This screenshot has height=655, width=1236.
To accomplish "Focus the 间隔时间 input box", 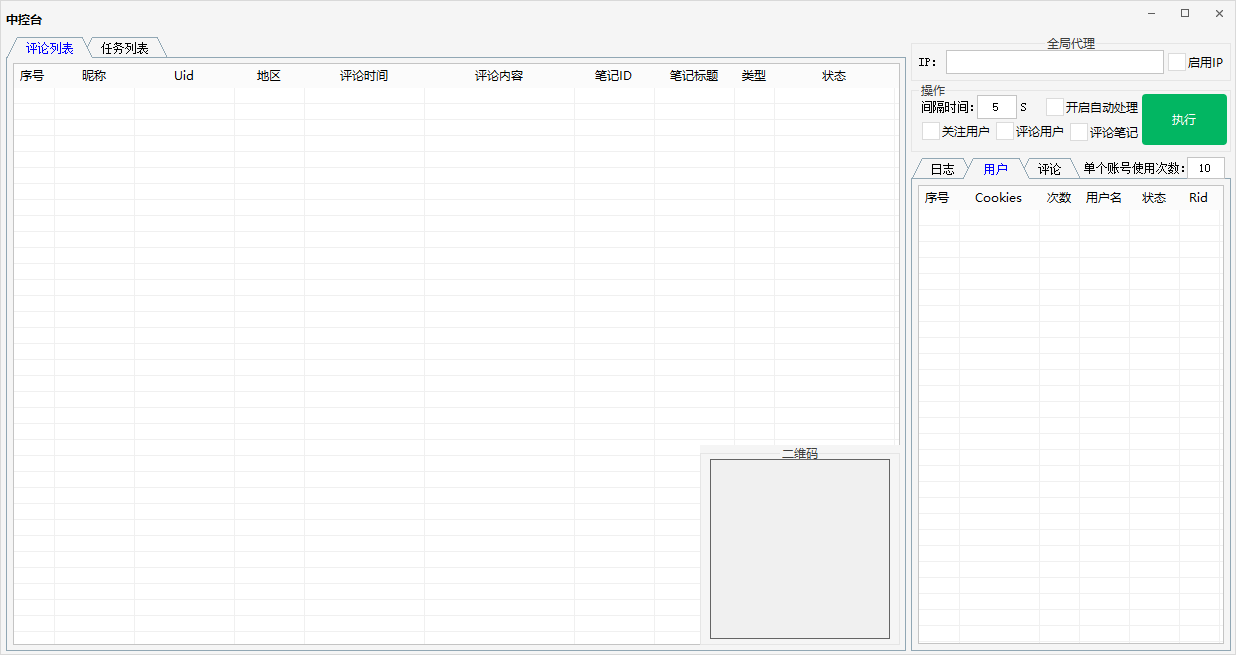I will point(996,107).
